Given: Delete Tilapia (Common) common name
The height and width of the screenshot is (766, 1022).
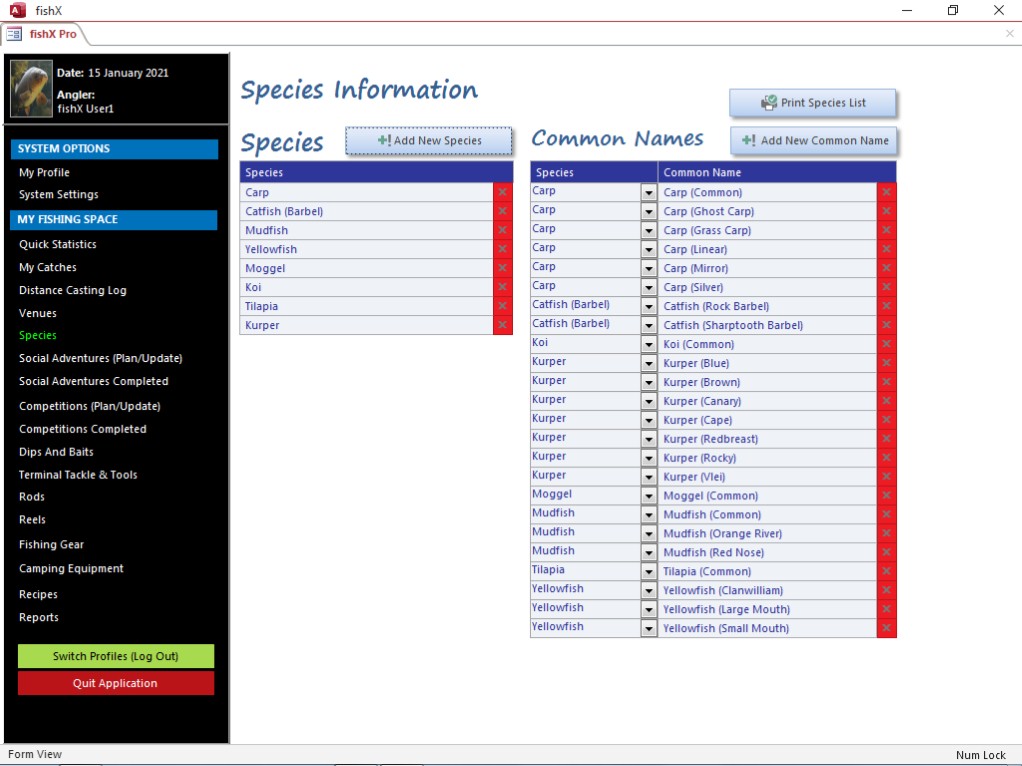Looking at the screenshot, I should coord(886,571).
